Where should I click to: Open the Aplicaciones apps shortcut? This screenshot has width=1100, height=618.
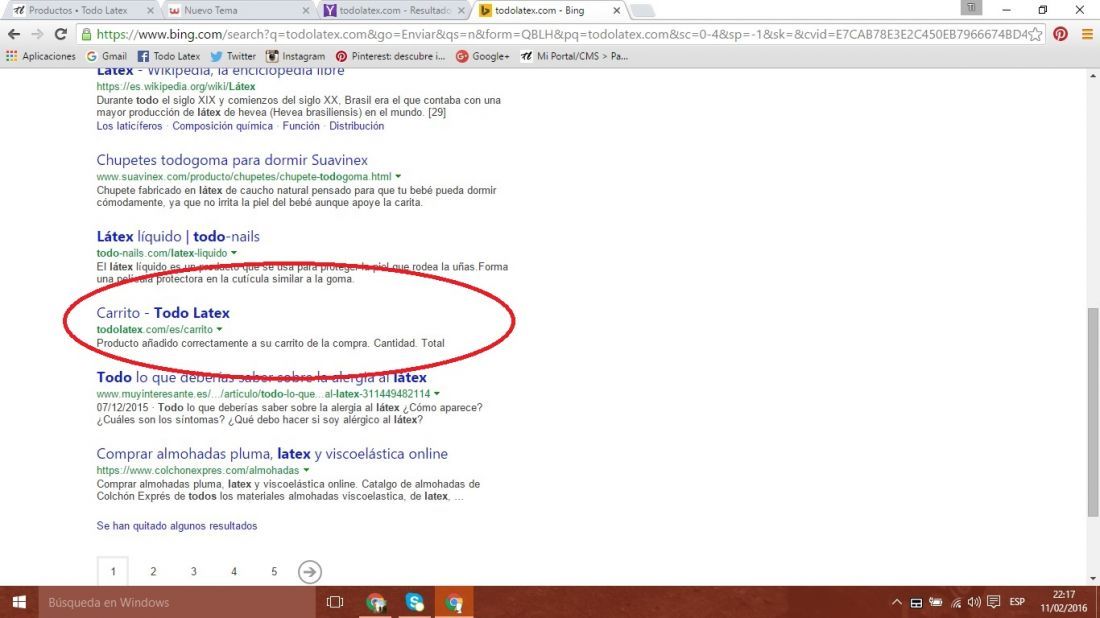click(x=41, y=56)
